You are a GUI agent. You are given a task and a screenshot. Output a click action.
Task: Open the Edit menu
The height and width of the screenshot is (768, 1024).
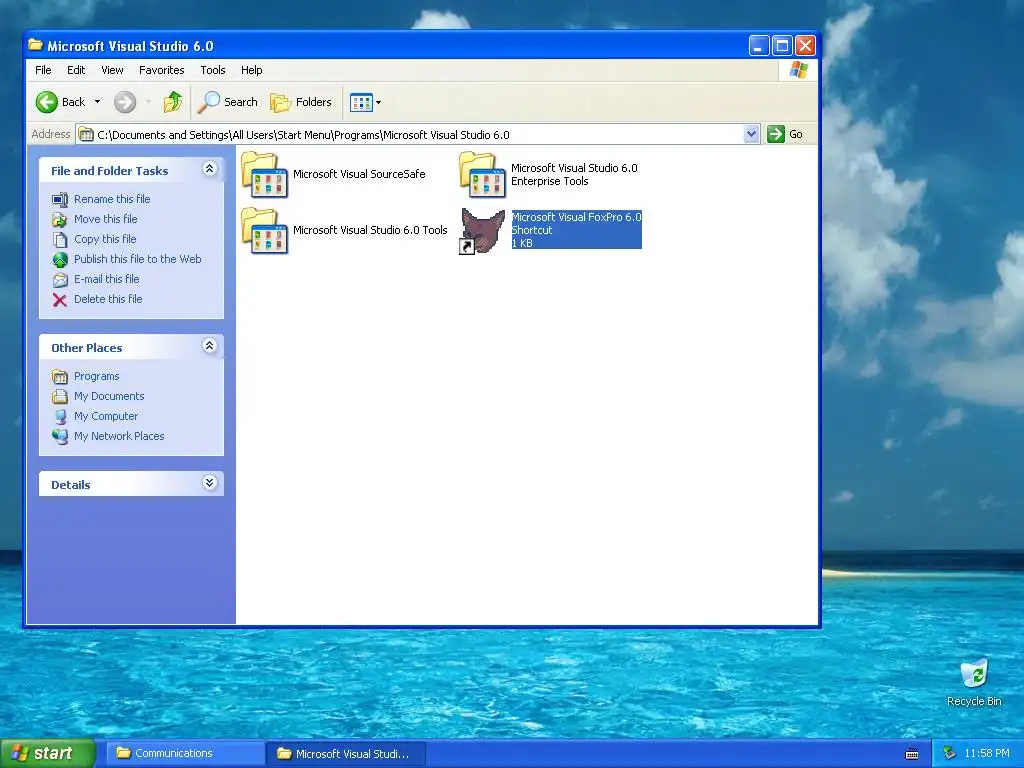coord(76,70)
